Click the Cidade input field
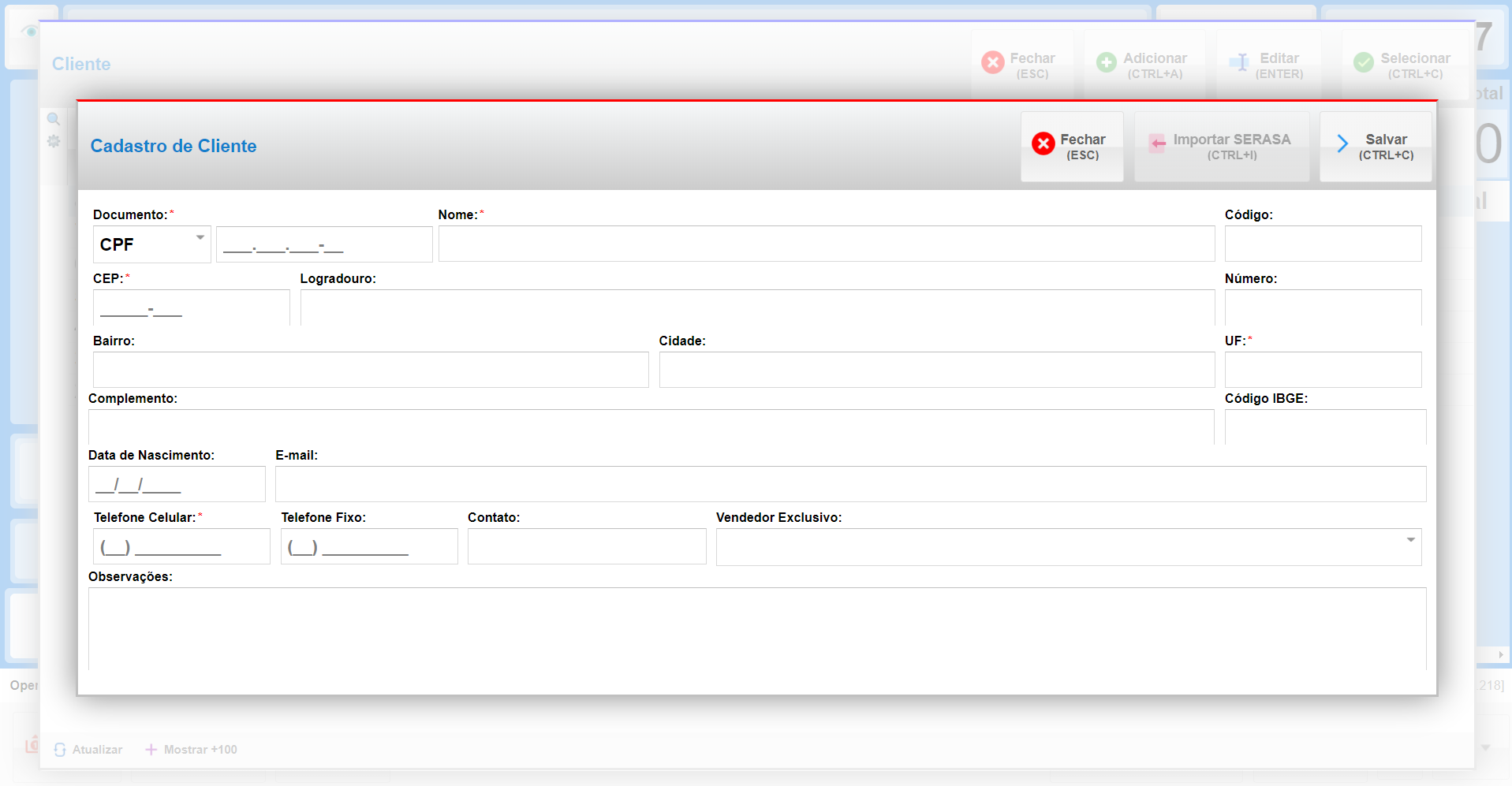This screenshot has width=1512, height=786. coord(937,370)
